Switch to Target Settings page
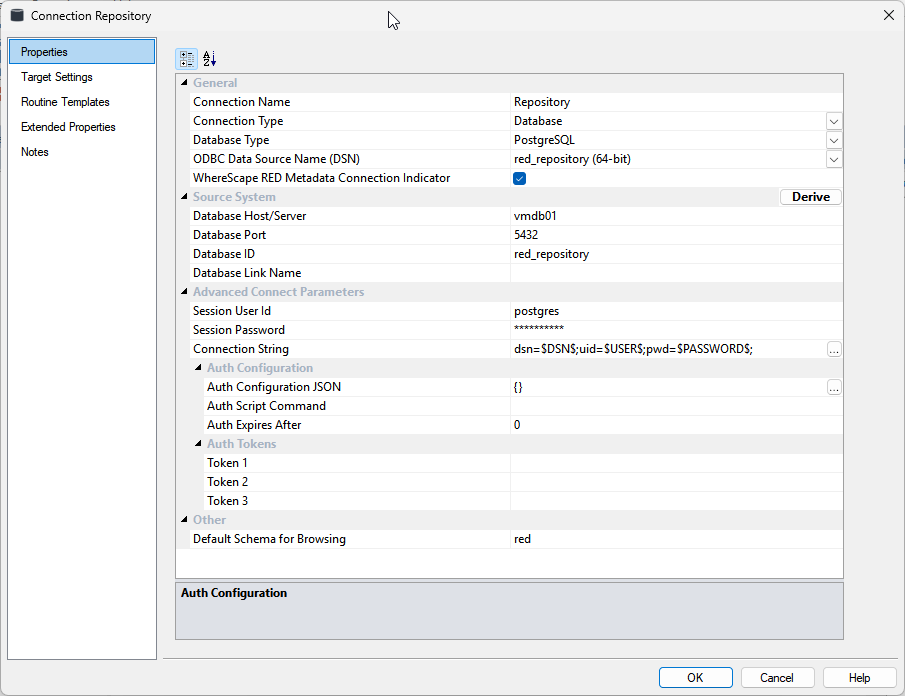The height and width of the screenshot is (696, 905). pos(57,77)
